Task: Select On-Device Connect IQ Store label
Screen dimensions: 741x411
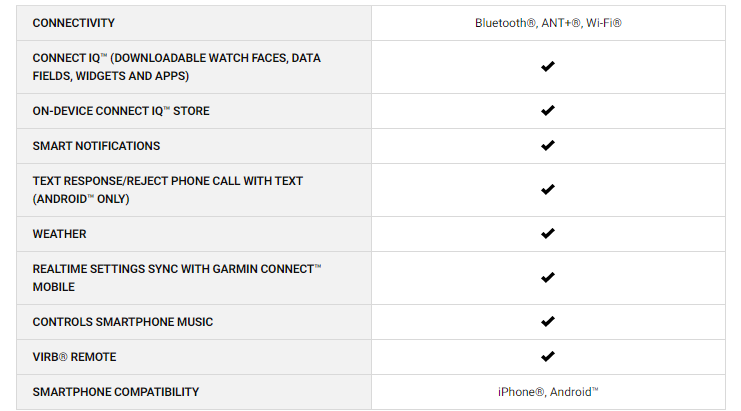Action: click(121, 111)
